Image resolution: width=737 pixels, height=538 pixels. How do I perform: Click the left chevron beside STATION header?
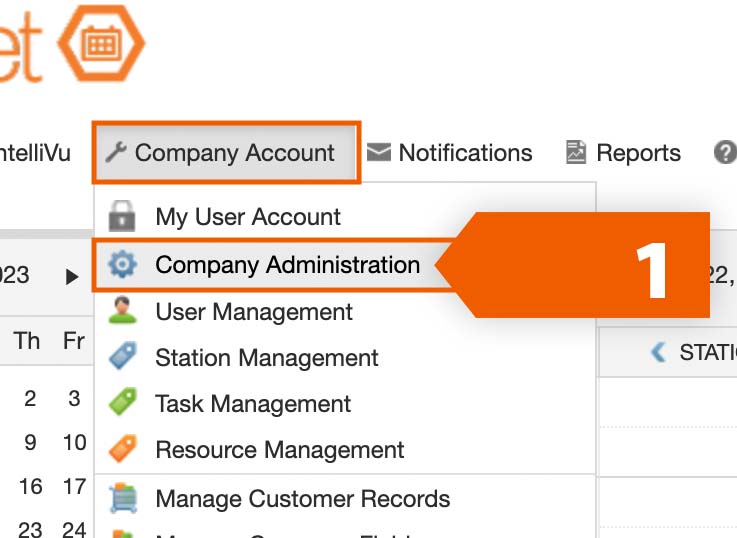pyautogui.click(x=658, y=352)
